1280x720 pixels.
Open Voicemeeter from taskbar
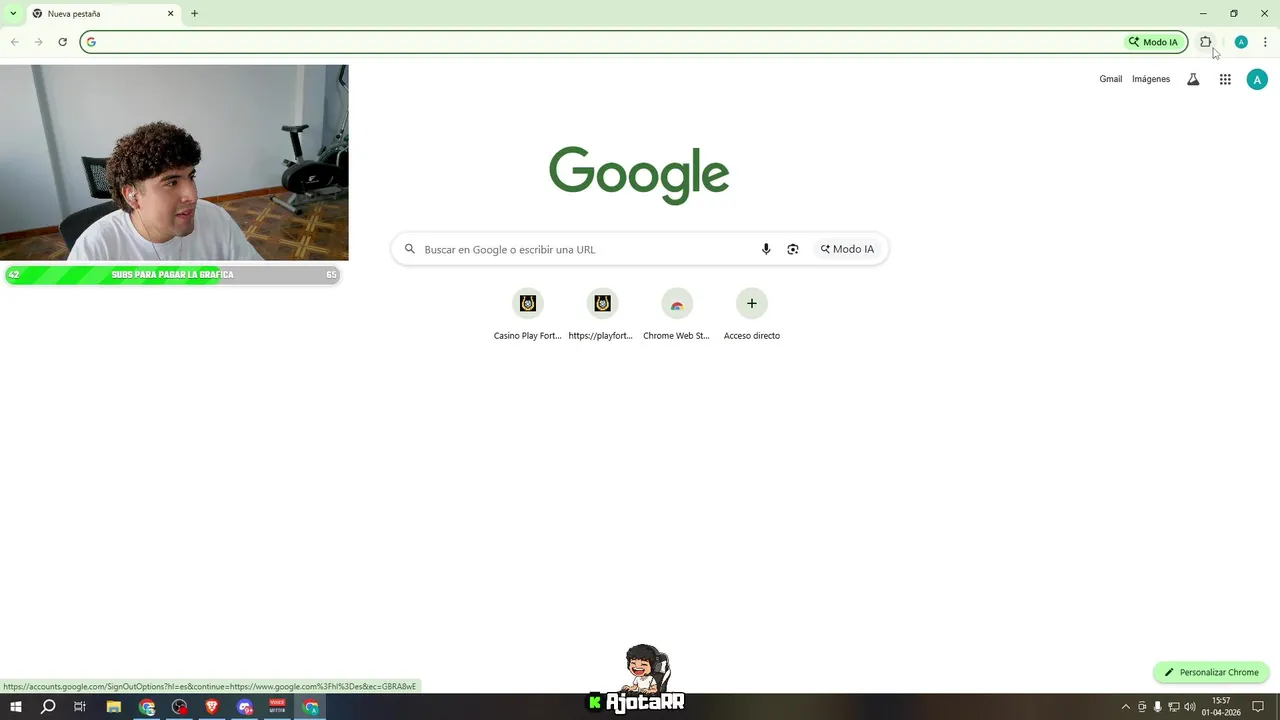pyautogui.click(x=278, y=707)
